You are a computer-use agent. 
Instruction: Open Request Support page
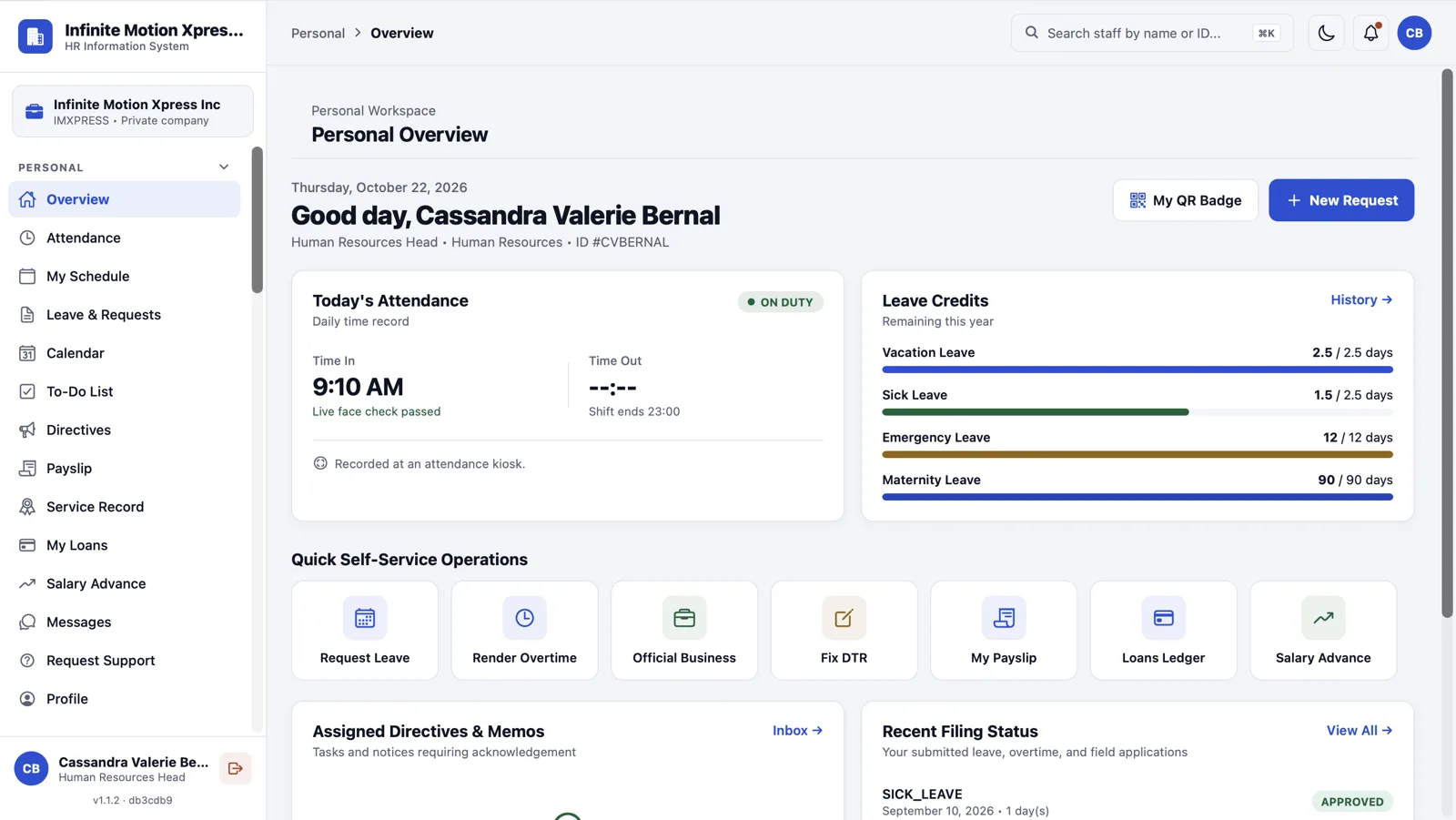pos(125,661)
